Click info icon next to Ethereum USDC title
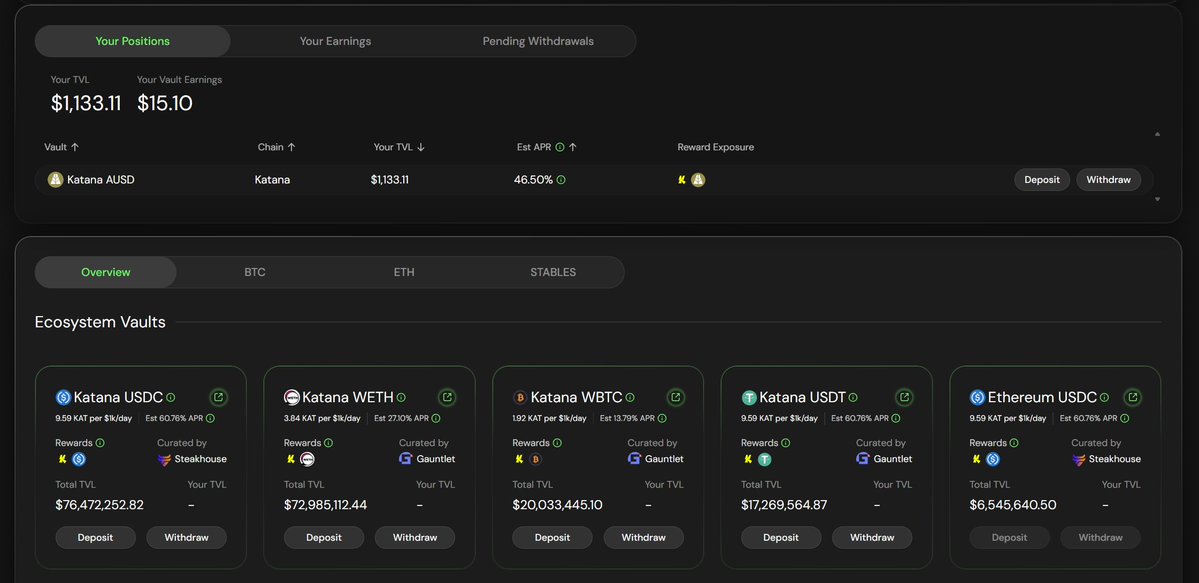This screenshot has height=583, width=1199. [1105, 398]
